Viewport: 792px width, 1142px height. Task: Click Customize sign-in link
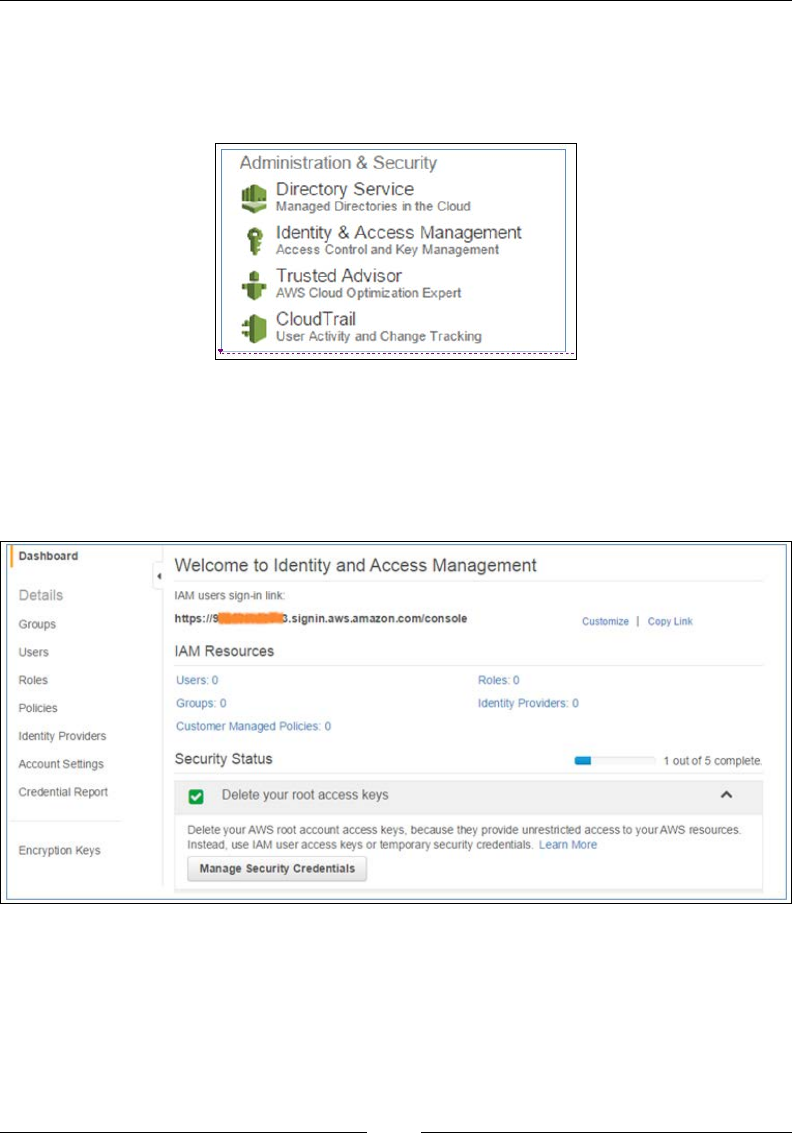pyautogui.click(x=605, y=621)
